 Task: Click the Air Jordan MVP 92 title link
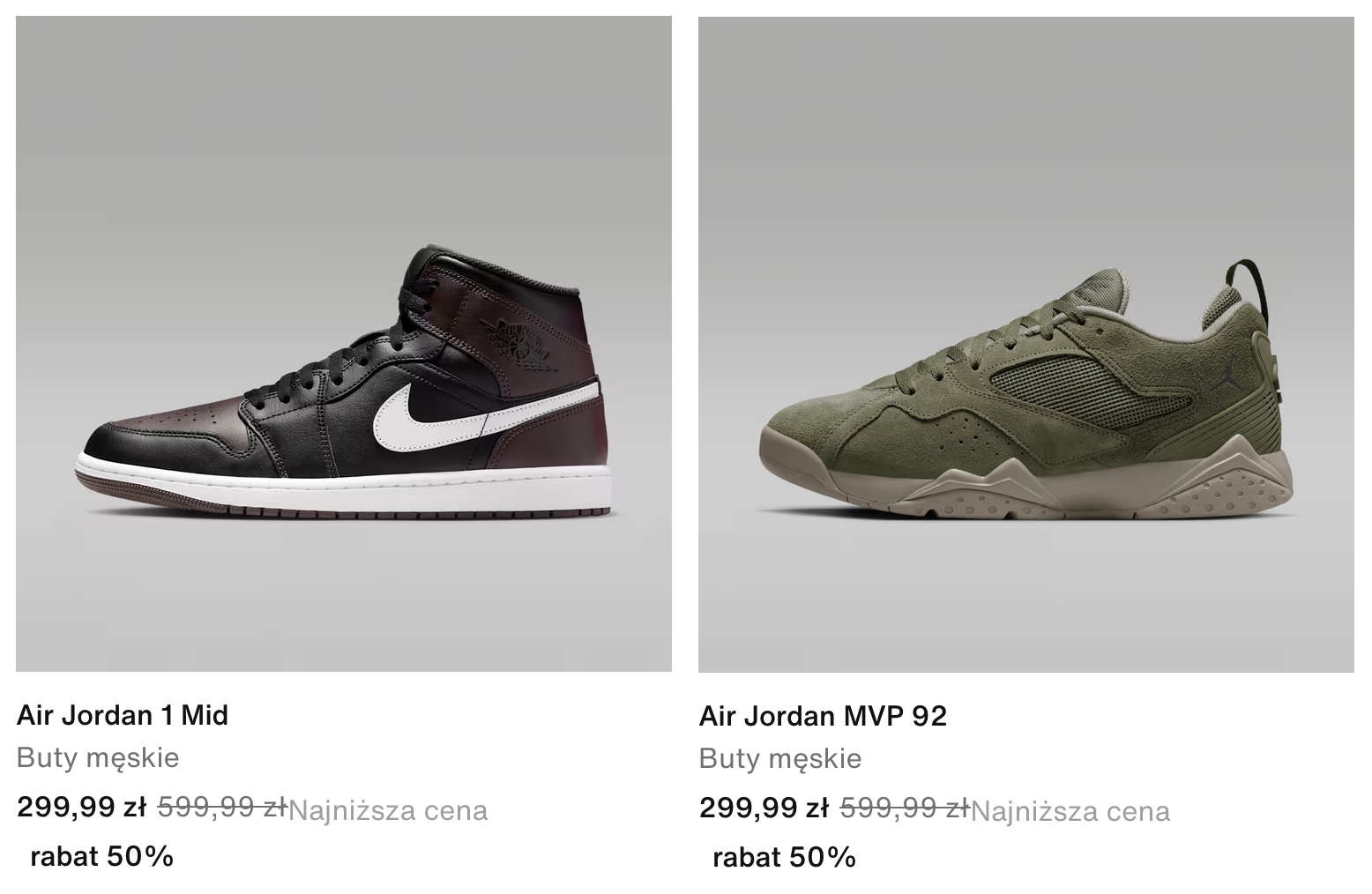[x=823, y=716]
